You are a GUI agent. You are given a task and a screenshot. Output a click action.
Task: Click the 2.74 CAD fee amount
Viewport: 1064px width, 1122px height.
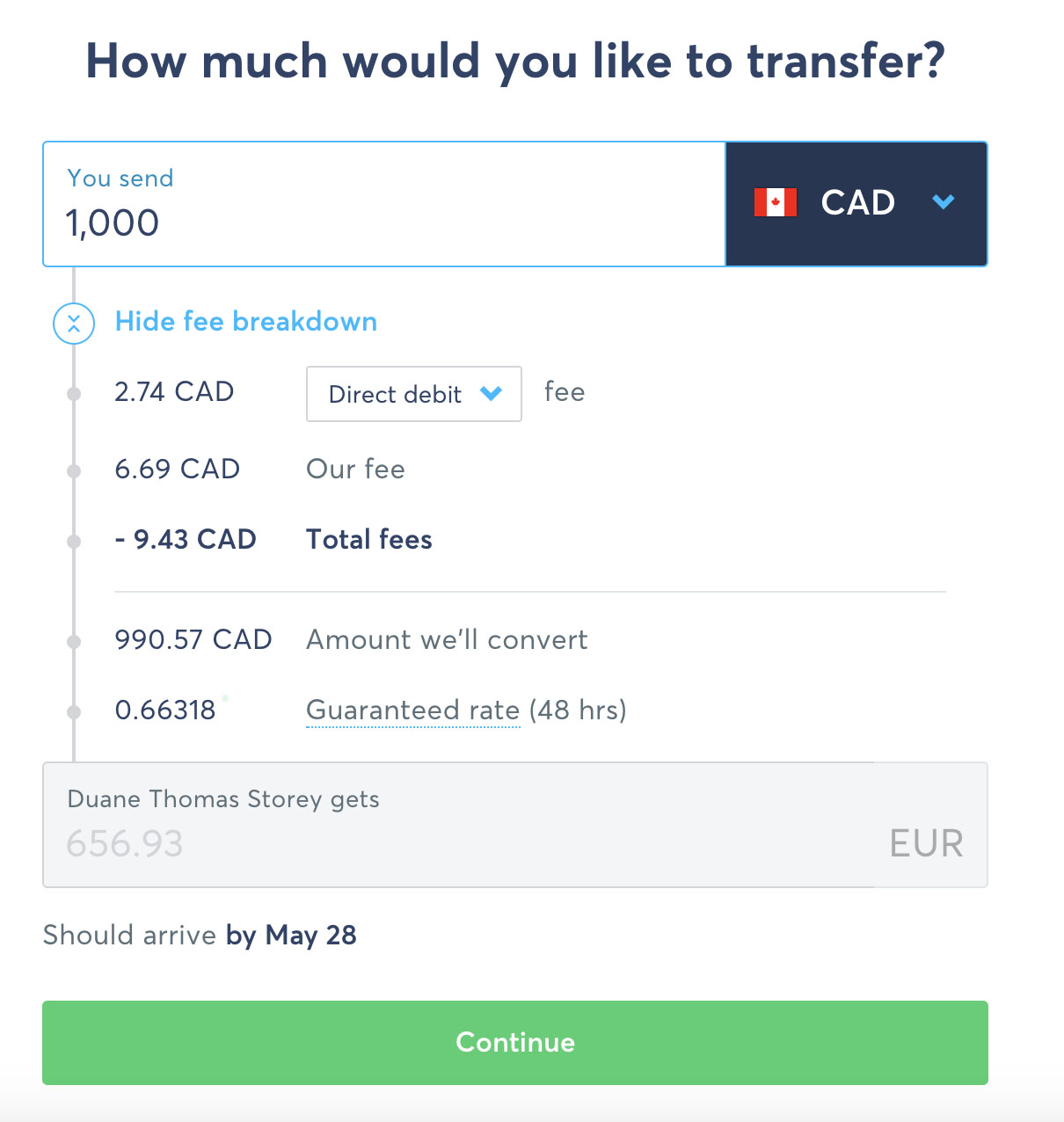[x=174, y=391]
